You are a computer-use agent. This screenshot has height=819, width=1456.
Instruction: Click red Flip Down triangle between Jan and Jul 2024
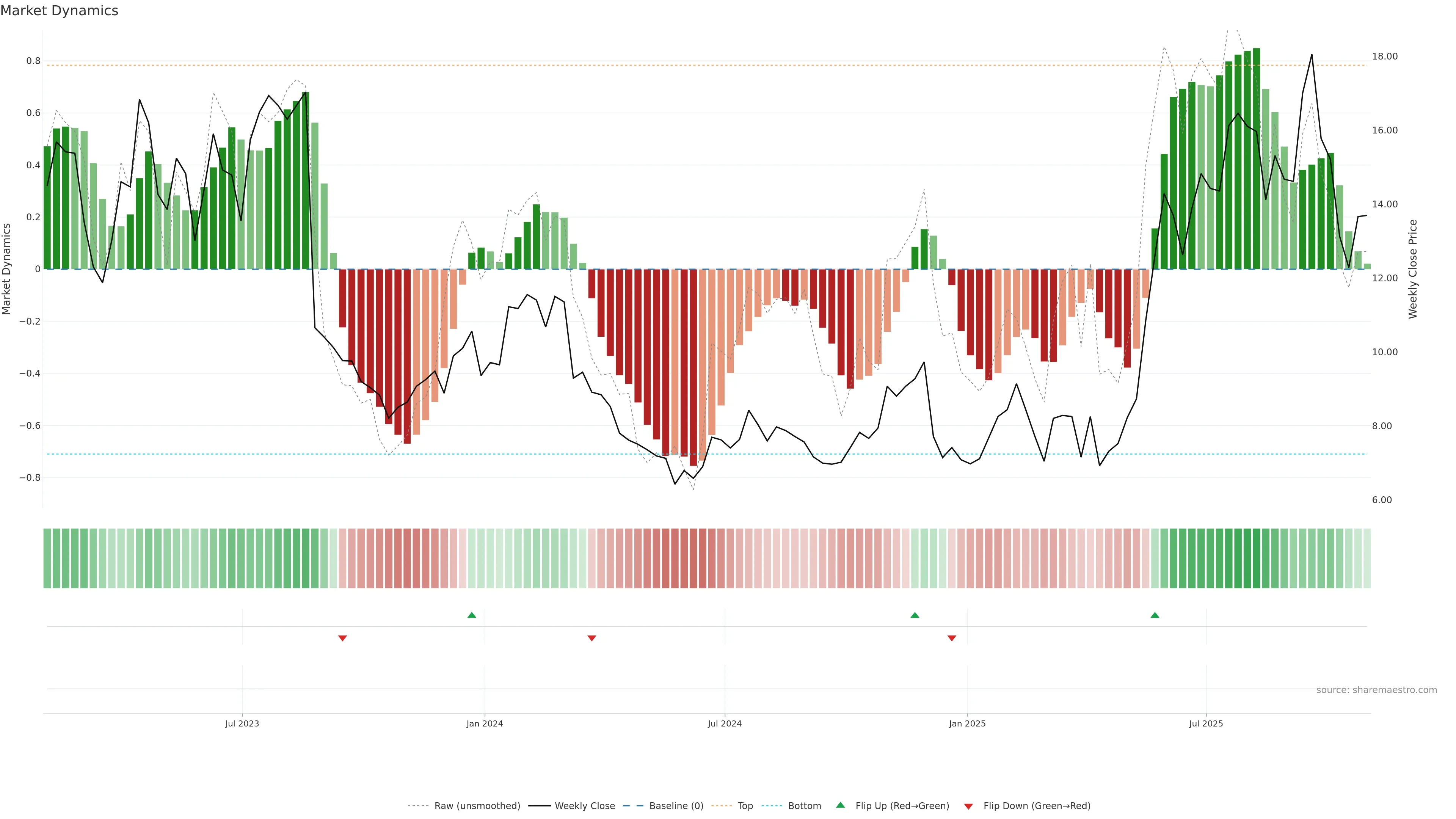(x=592, y=638)
